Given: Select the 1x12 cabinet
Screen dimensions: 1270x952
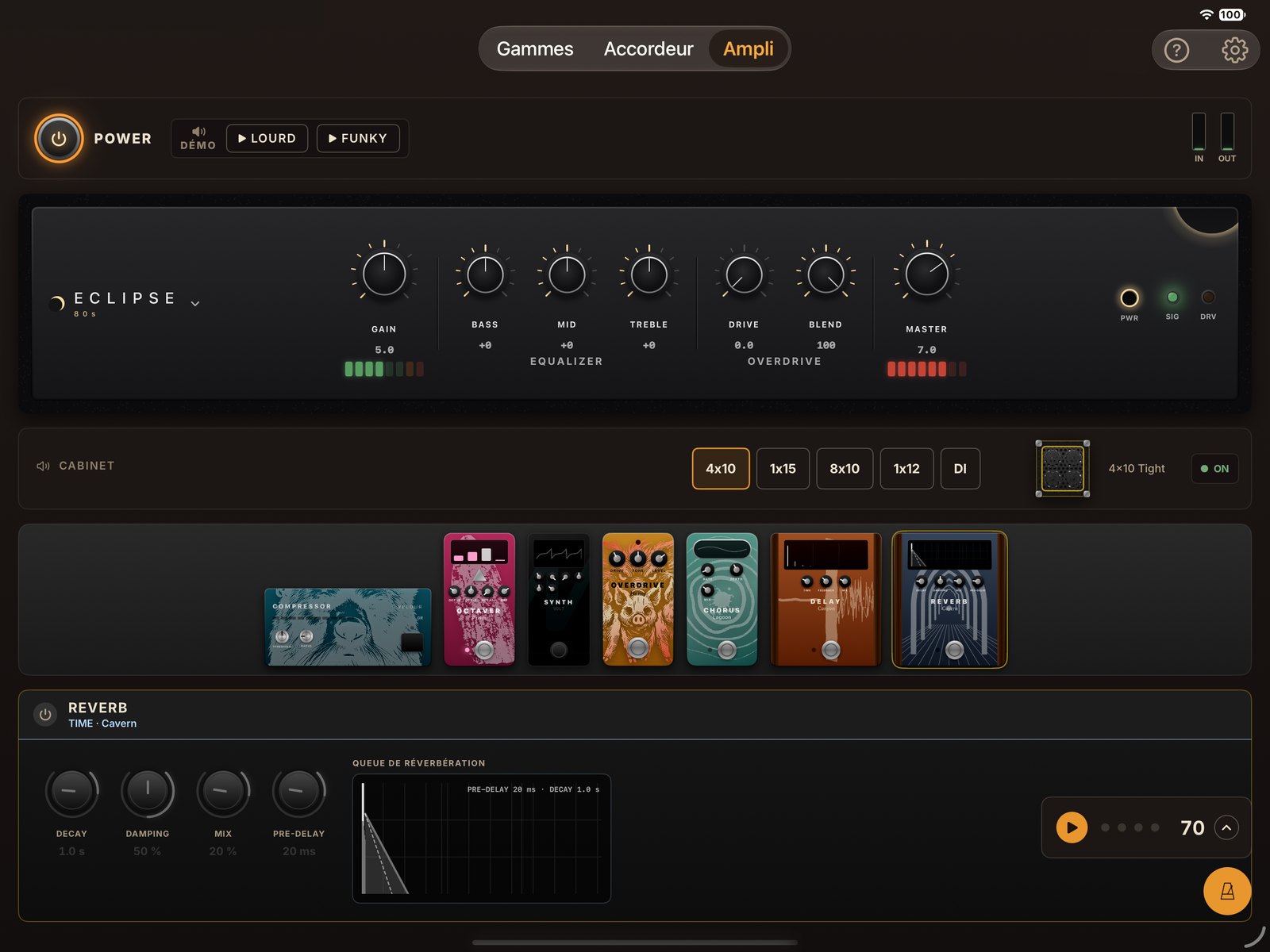Looking at the screenshot, I should (906, 469).
